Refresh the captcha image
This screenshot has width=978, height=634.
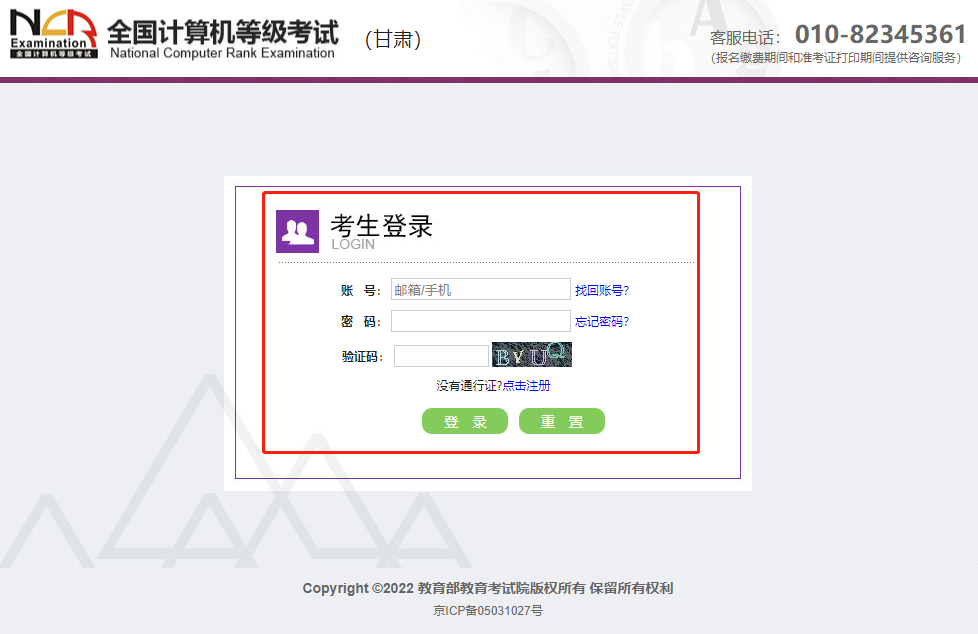531,354
